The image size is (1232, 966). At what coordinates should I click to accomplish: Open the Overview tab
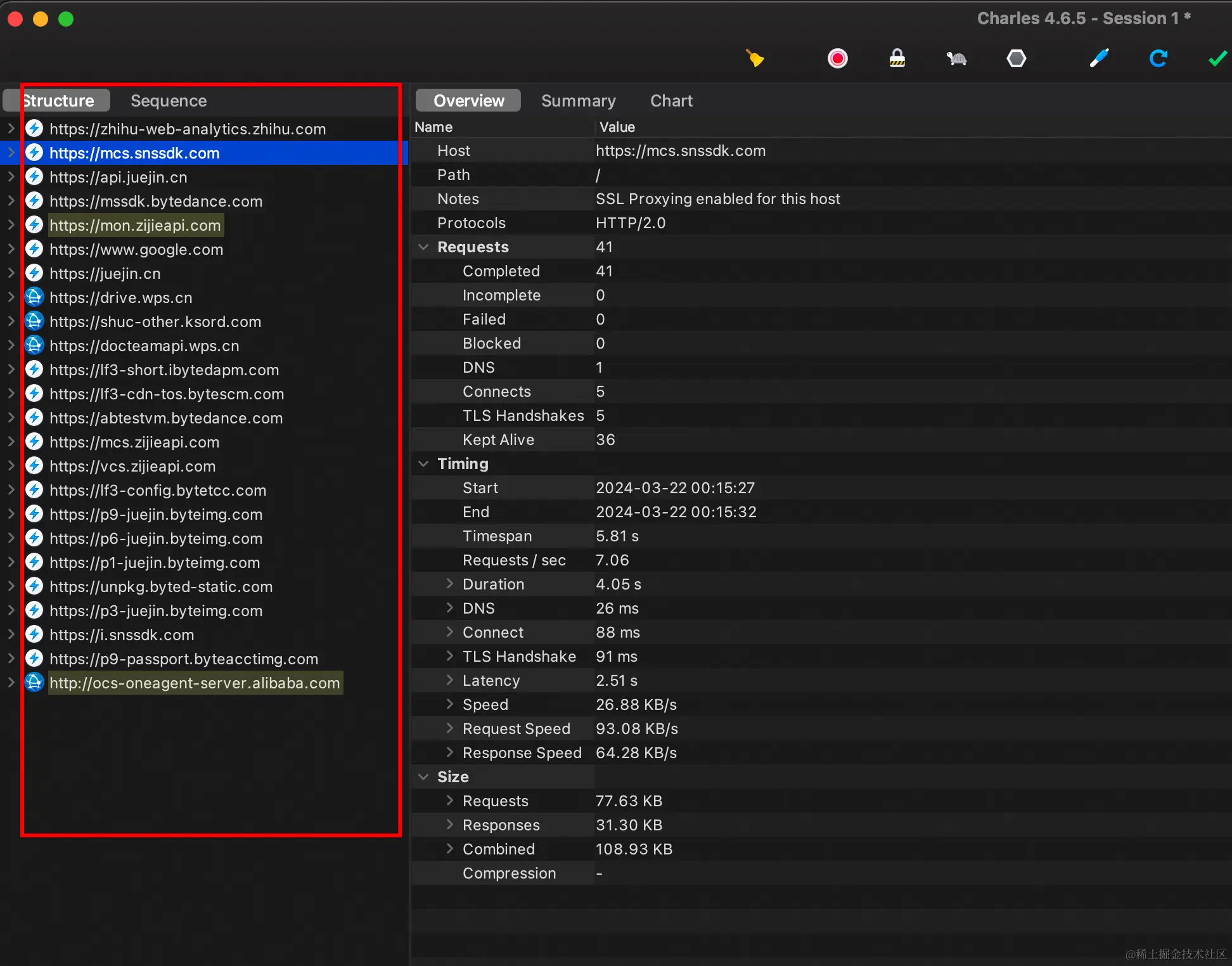(x=468, y=101)
